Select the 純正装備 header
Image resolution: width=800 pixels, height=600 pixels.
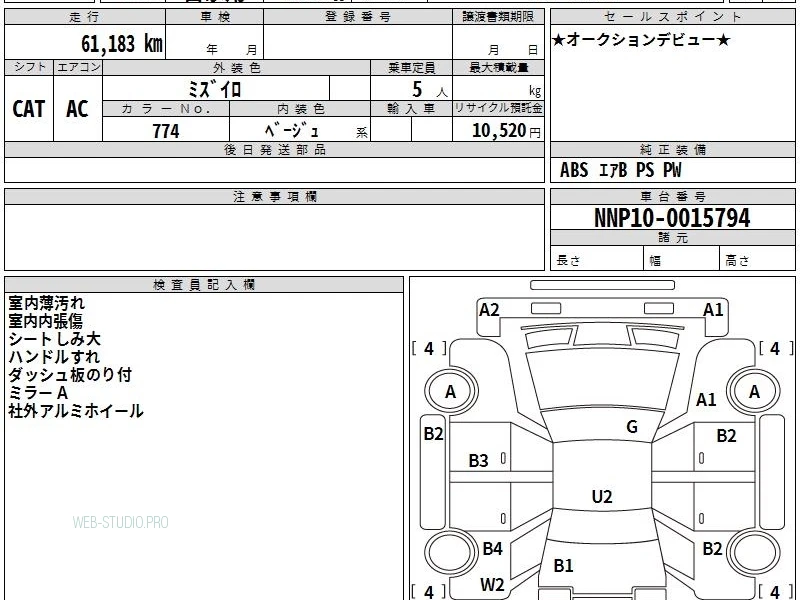[x=672, y=149]
